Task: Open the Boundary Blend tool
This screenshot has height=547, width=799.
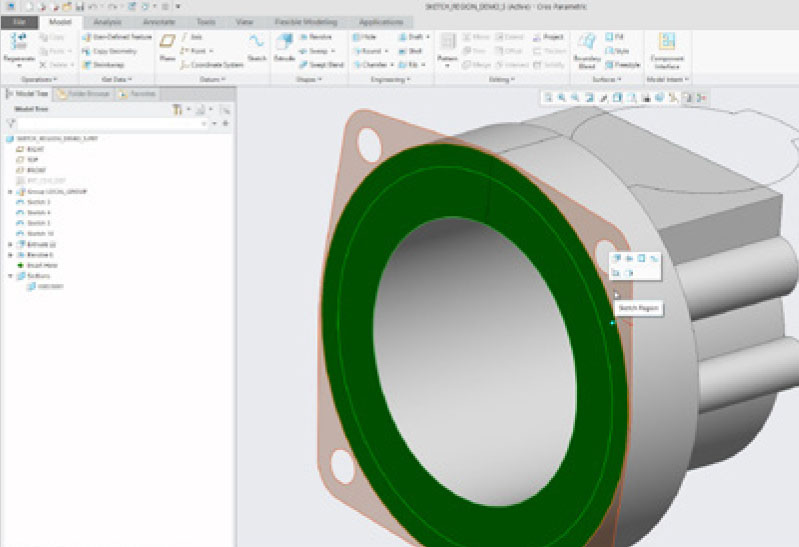Action: pos(587,50)
